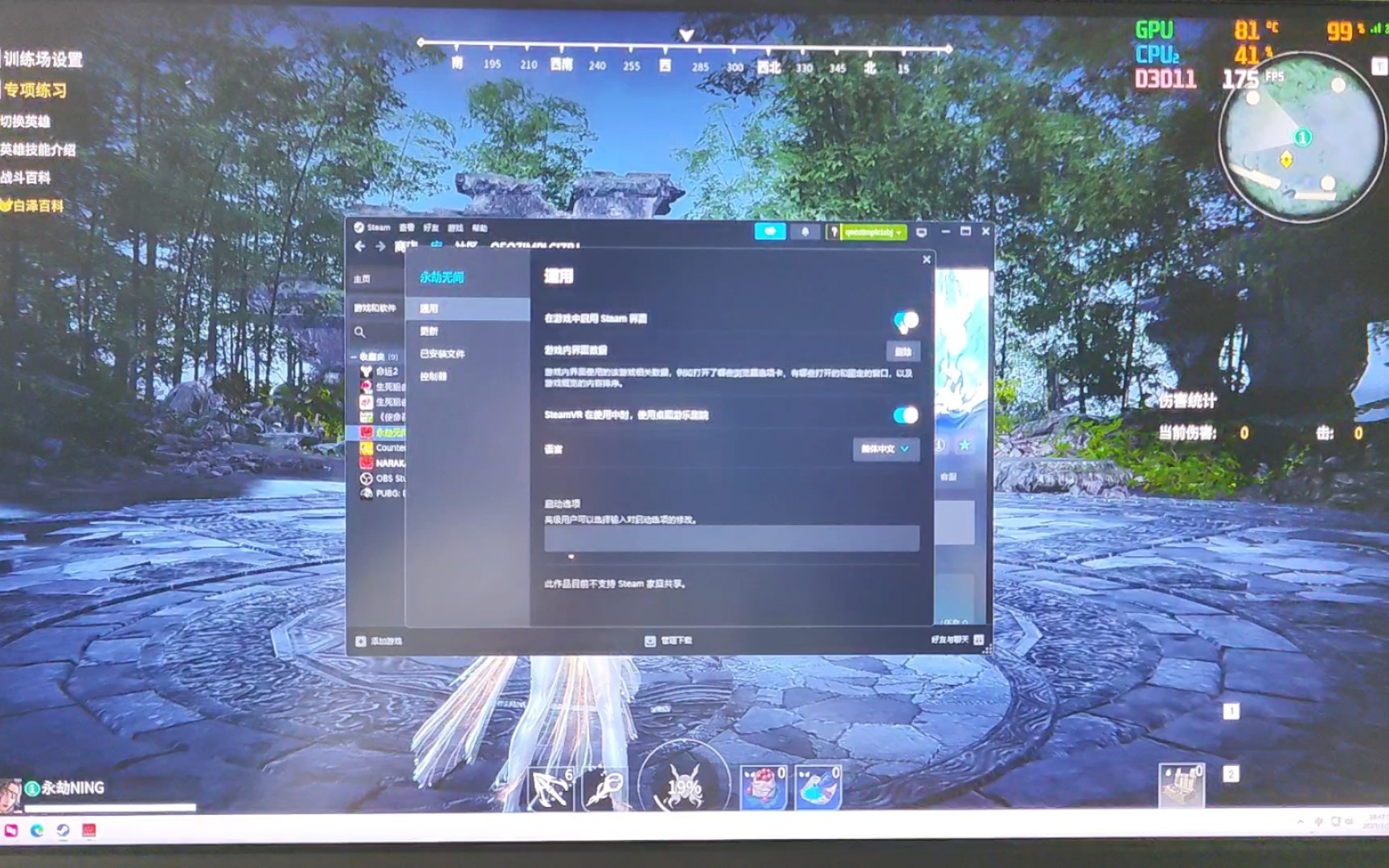Click the blue item slot in hotbar
Screen dimensions: 1389x868
(817, 788)
